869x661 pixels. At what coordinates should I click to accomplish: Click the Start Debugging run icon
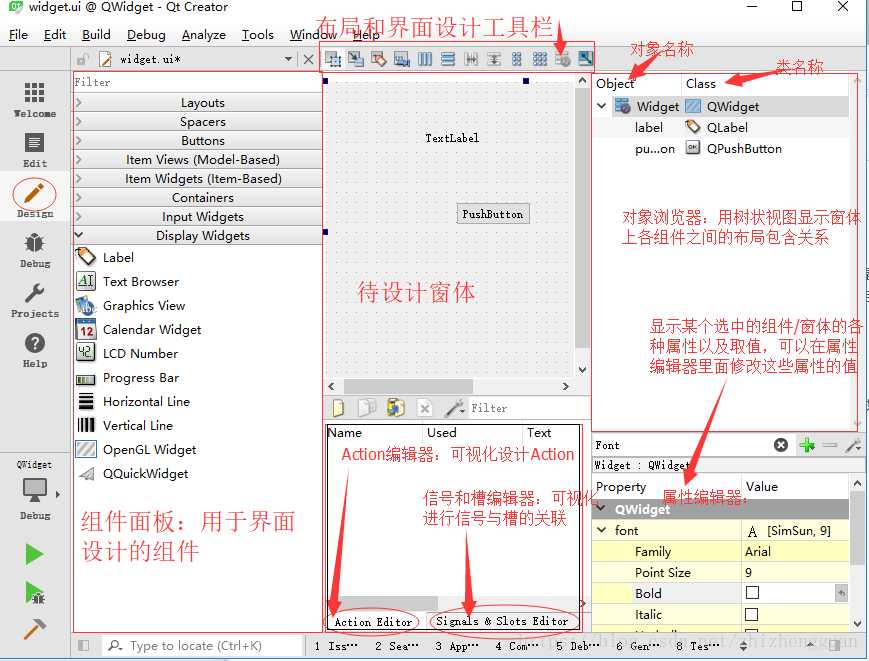(35, 593)
